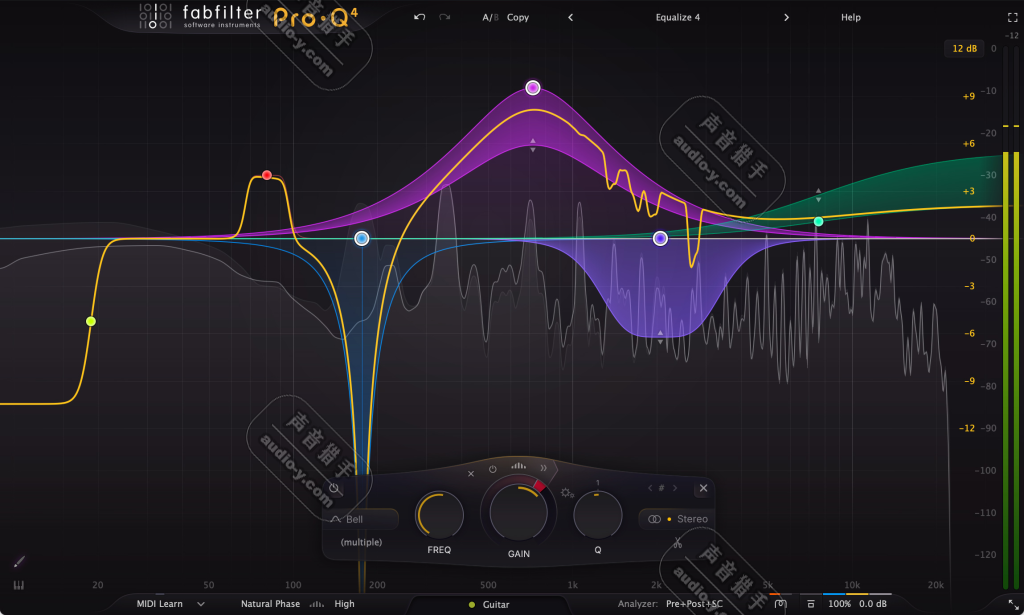Open the Equalize 4 preset browser
This screenshot has width=1024, height=615.
678,17
